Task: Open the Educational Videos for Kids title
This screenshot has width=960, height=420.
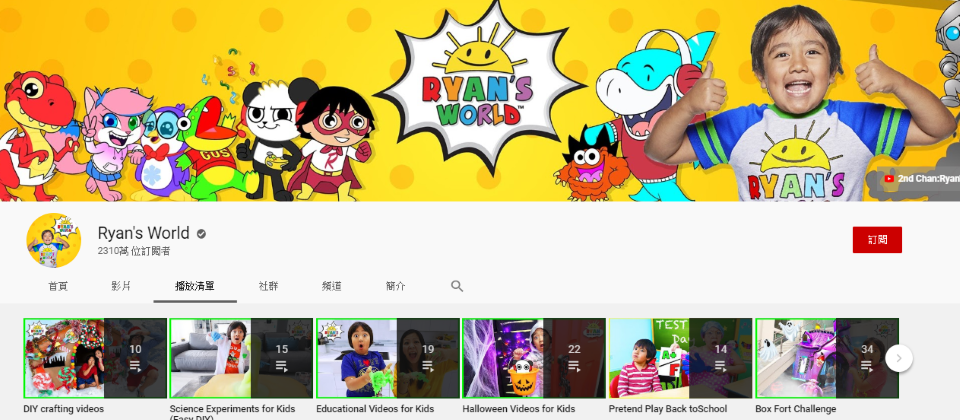Action: coord(375,409)
